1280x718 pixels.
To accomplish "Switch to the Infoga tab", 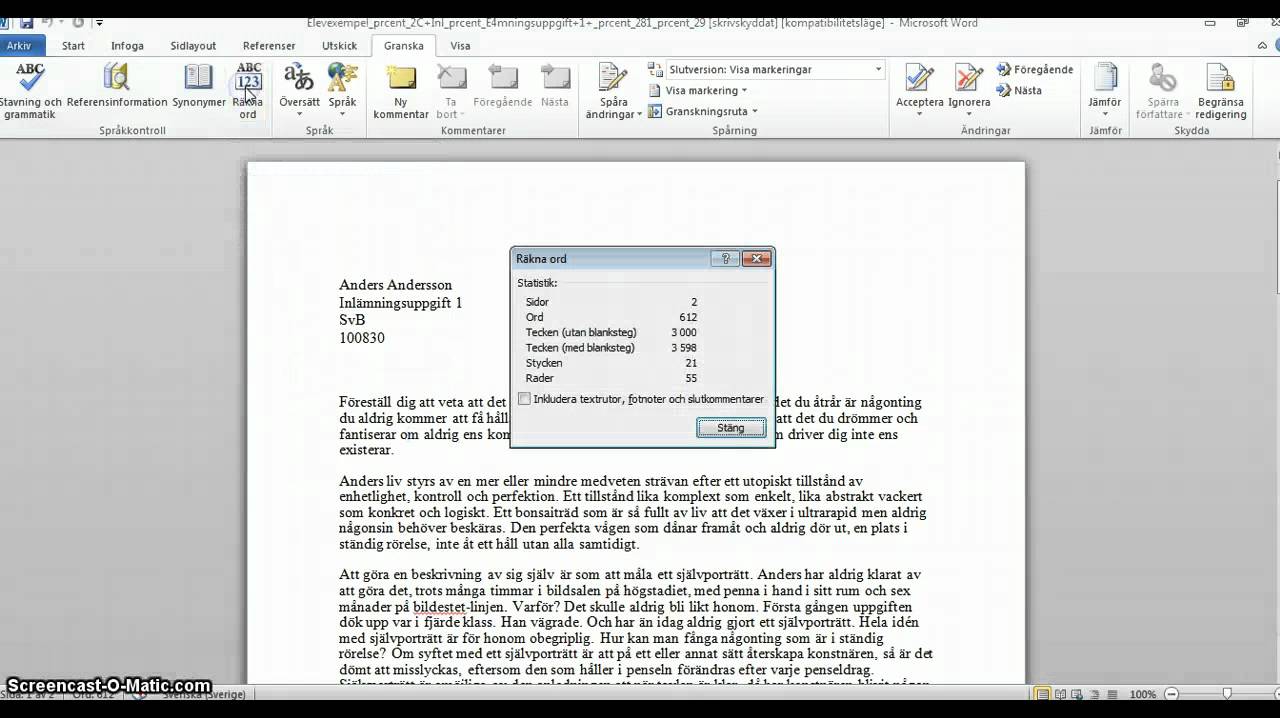I will point(127,45).
